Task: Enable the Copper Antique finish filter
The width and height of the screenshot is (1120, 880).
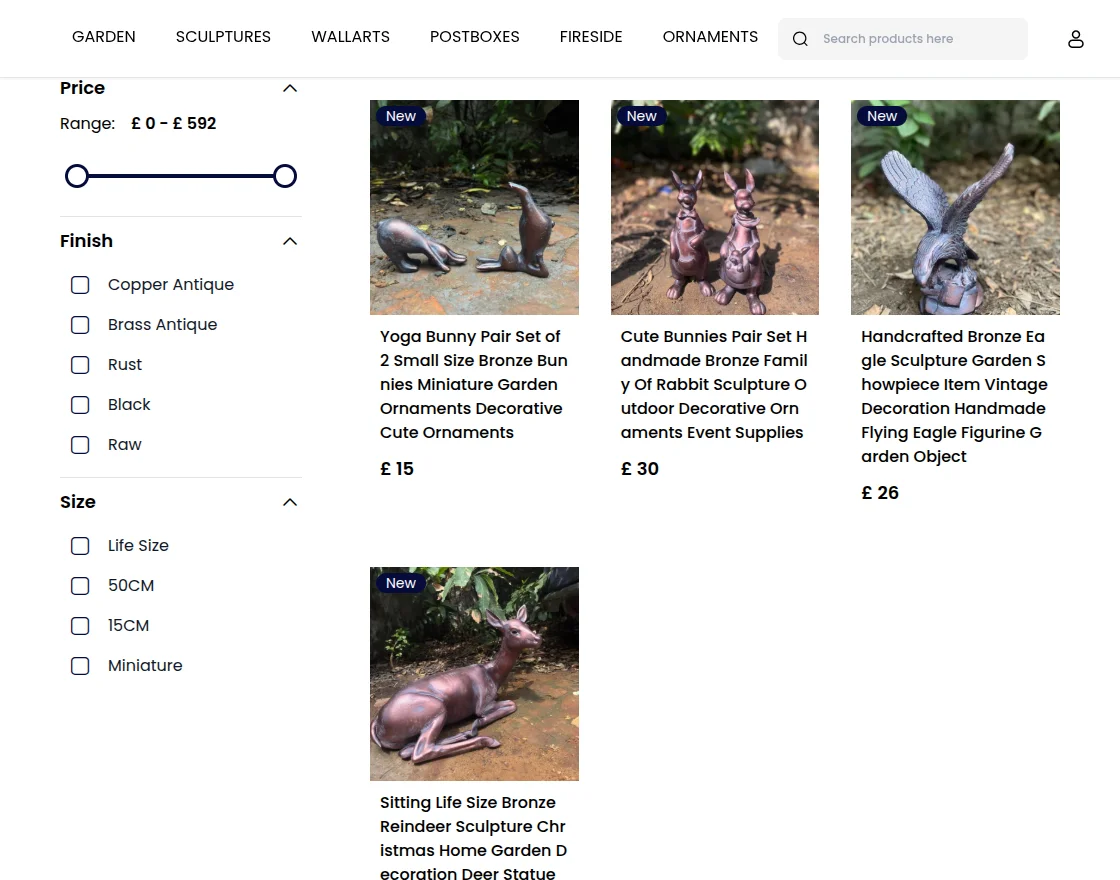Action: pyautogui.click(x=80, y=285)
